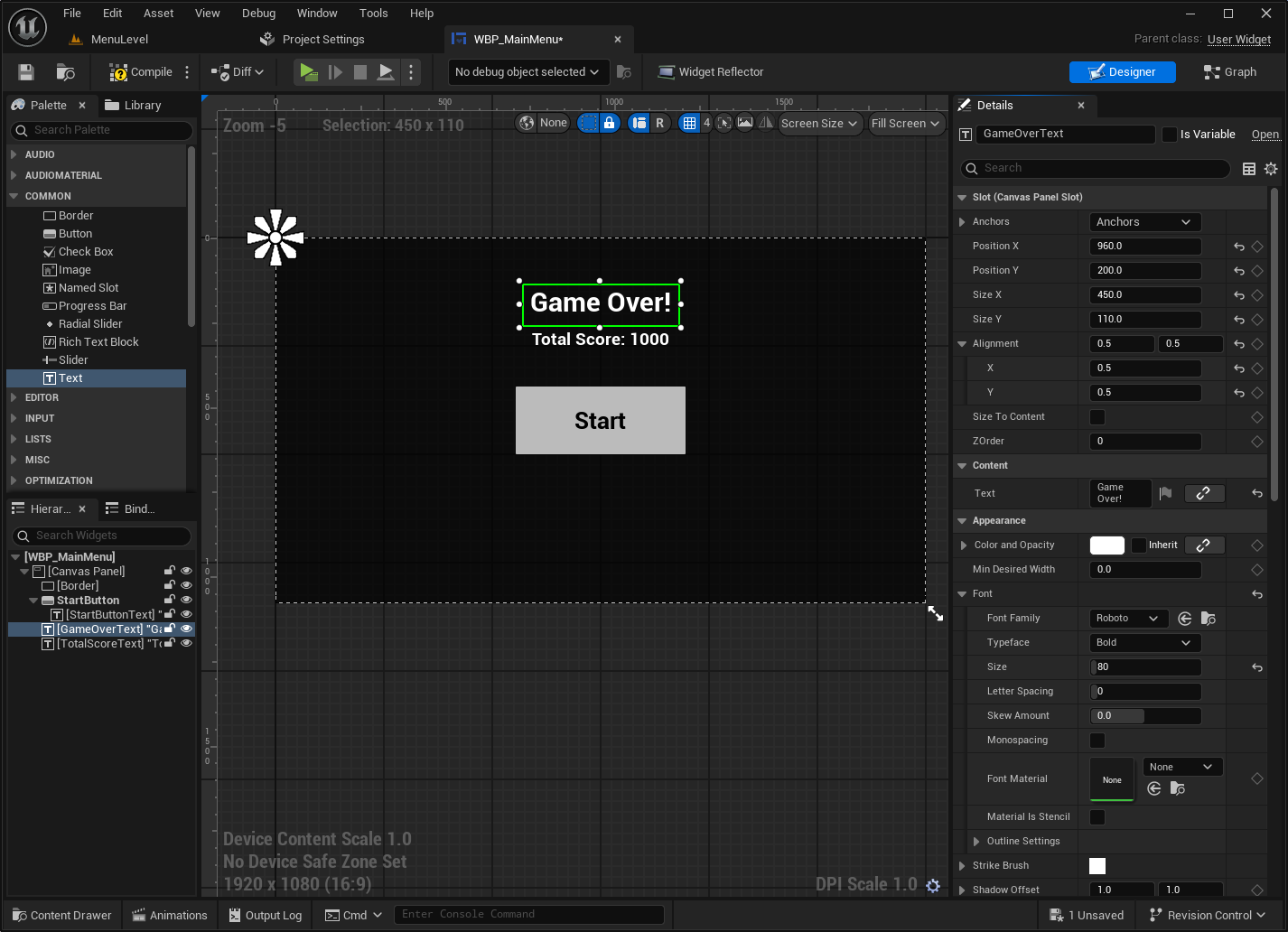This screenshot has height=932, width=1288.
Task: Toggle grid snapping icon in designer
Action: (x=690, y=123)
